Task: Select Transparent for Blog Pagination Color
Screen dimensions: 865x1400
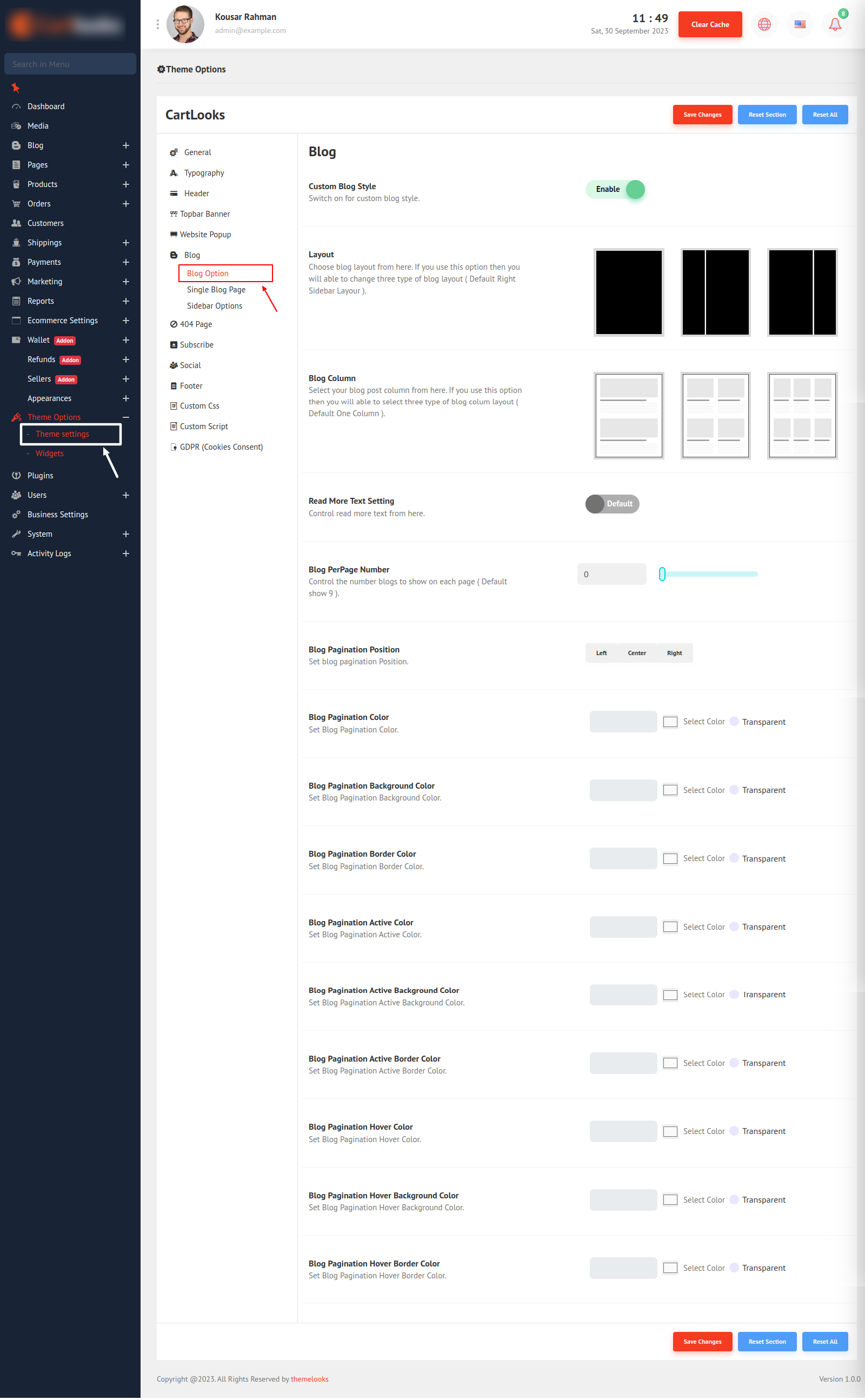Action: point(734,721)
